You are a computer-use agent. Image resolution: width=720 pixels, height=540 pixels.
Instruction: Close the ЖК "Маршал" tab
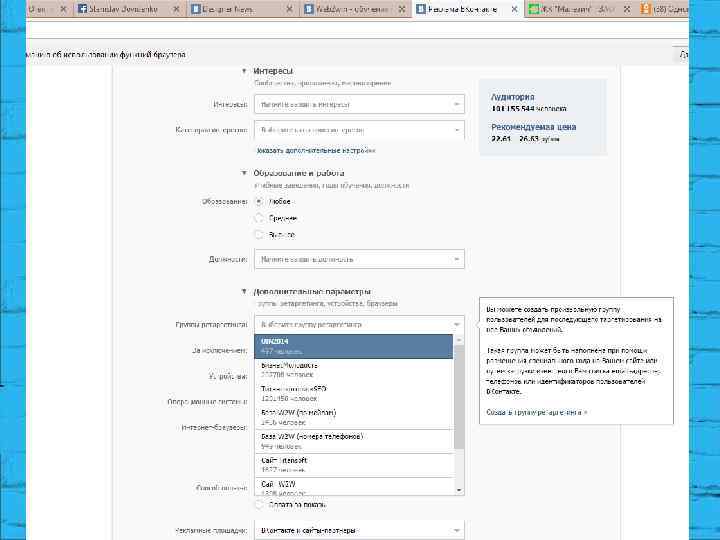[628, 9]
